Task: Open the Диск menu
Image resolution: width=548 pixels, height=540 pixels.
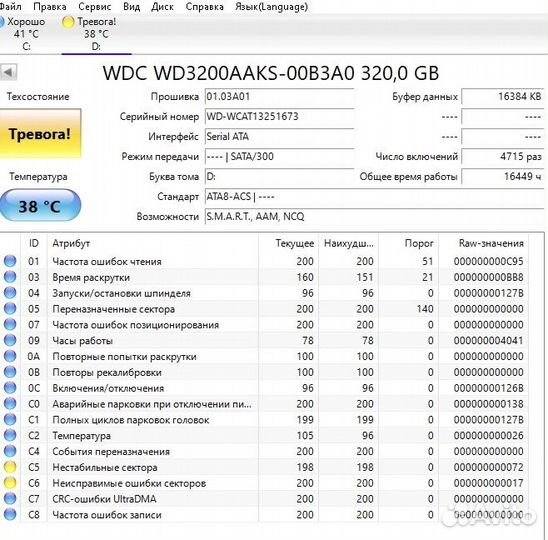Action: [x=163, y=7]
